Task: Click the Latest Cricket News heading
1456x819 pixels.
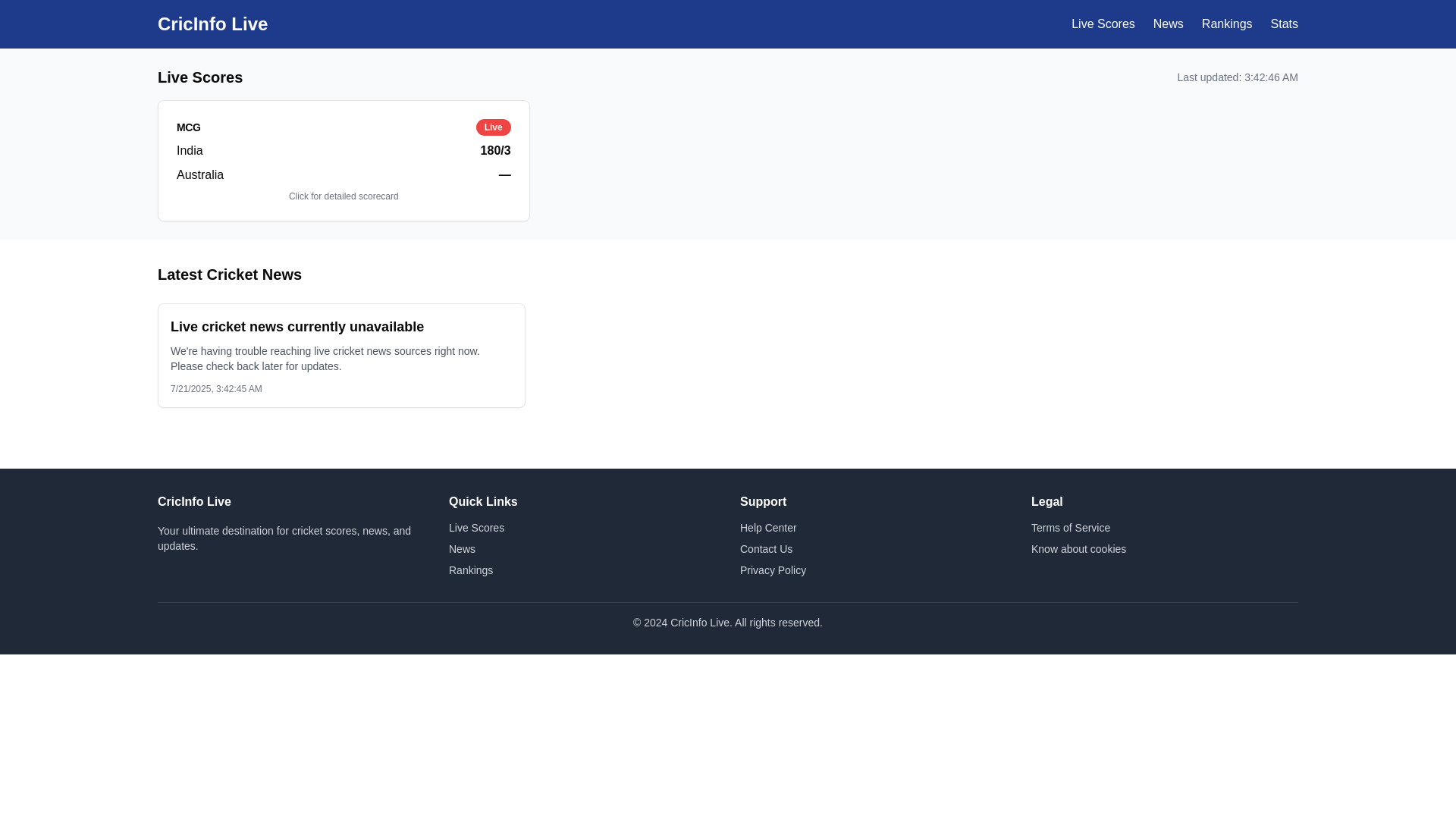Action: (230, 275)
